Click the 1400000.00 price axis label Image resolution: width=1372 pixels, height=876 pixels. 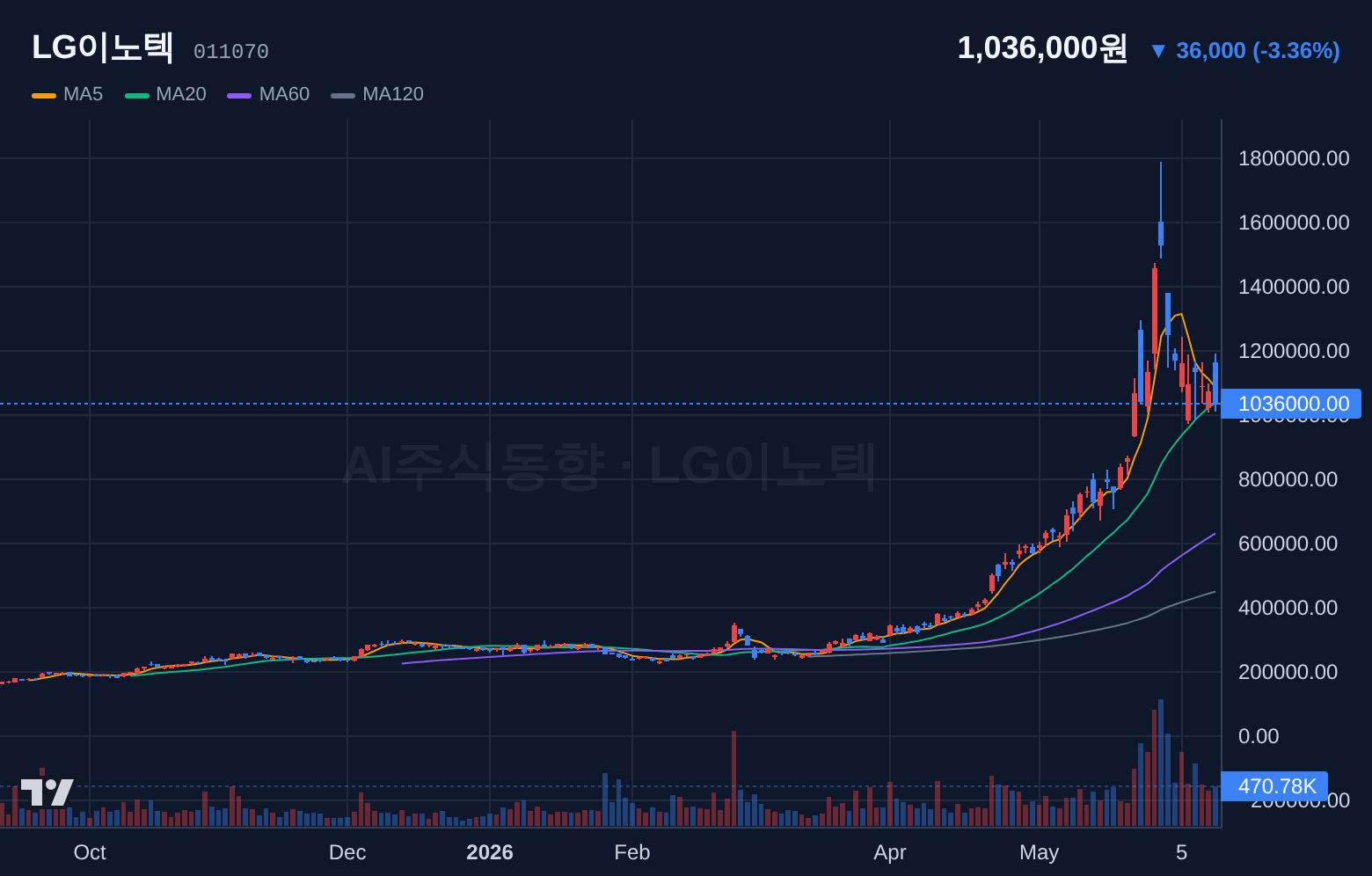click(x=1294, y=287)
